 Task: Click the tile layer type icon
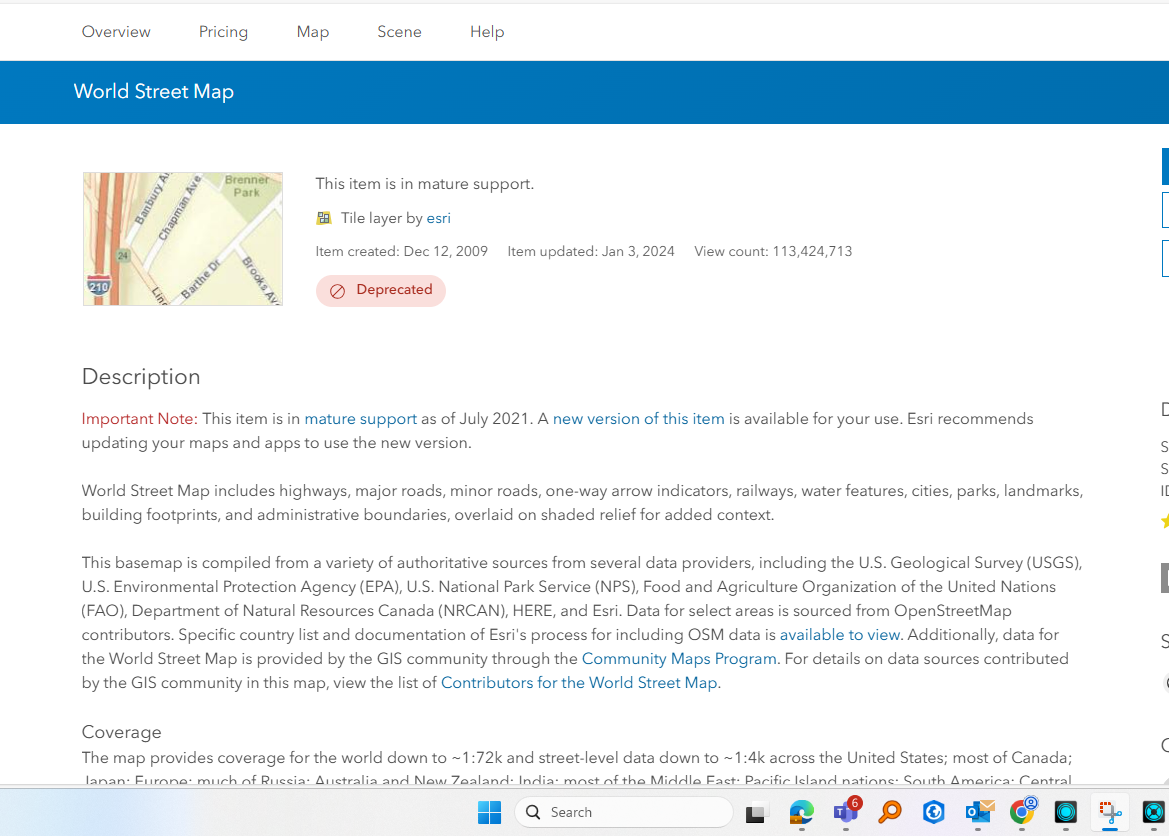point(324,218)
